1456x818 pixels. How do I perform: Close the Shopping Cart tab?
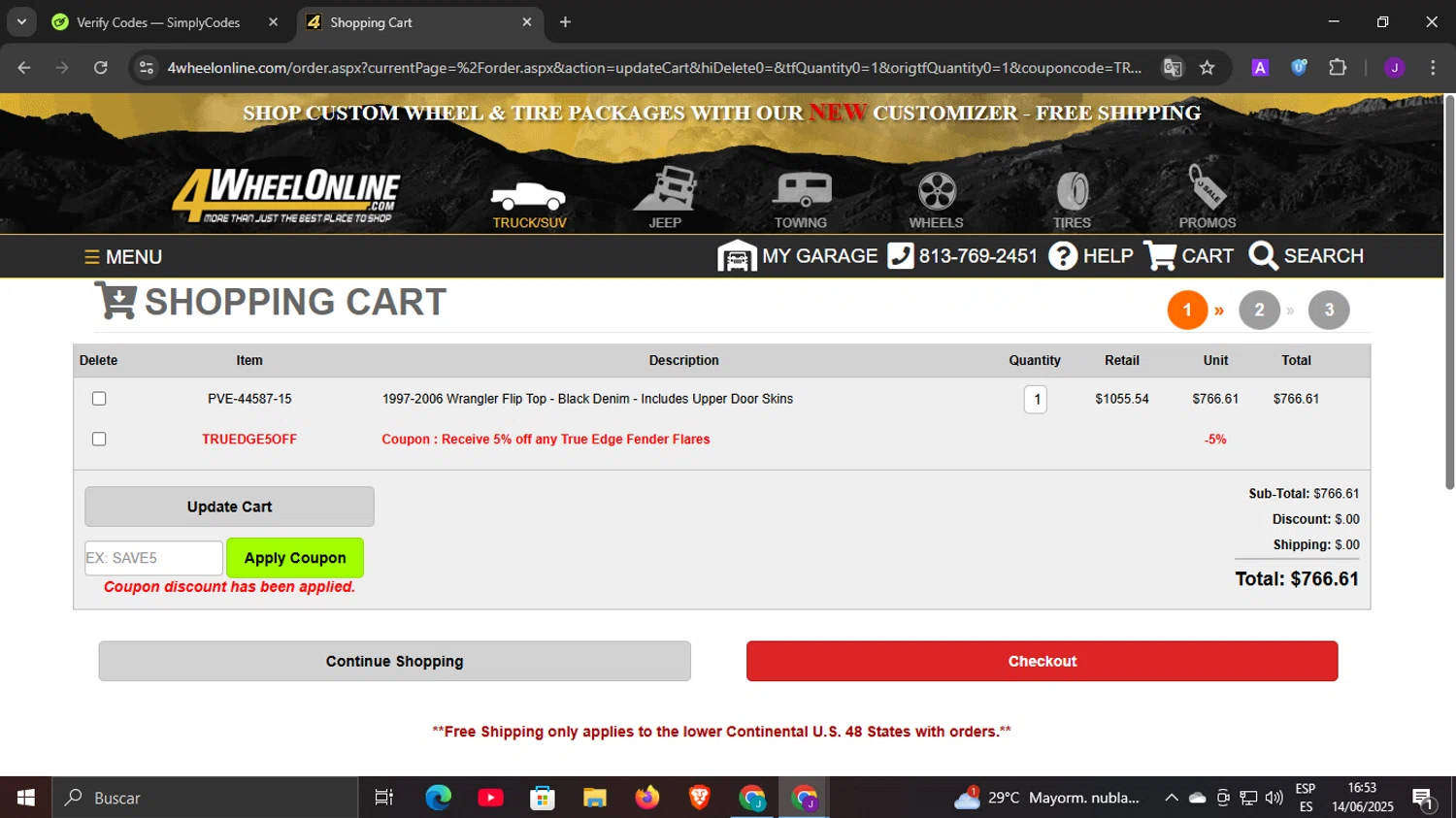pos(527,22)
